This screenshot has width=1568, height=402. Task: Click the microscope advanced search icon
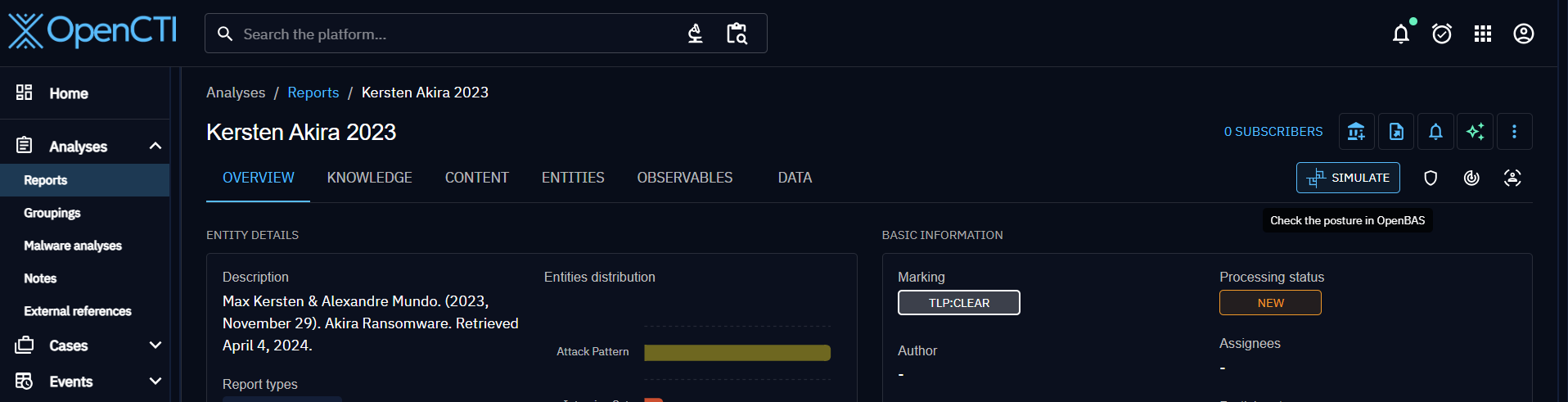click(x=695, y=34)
